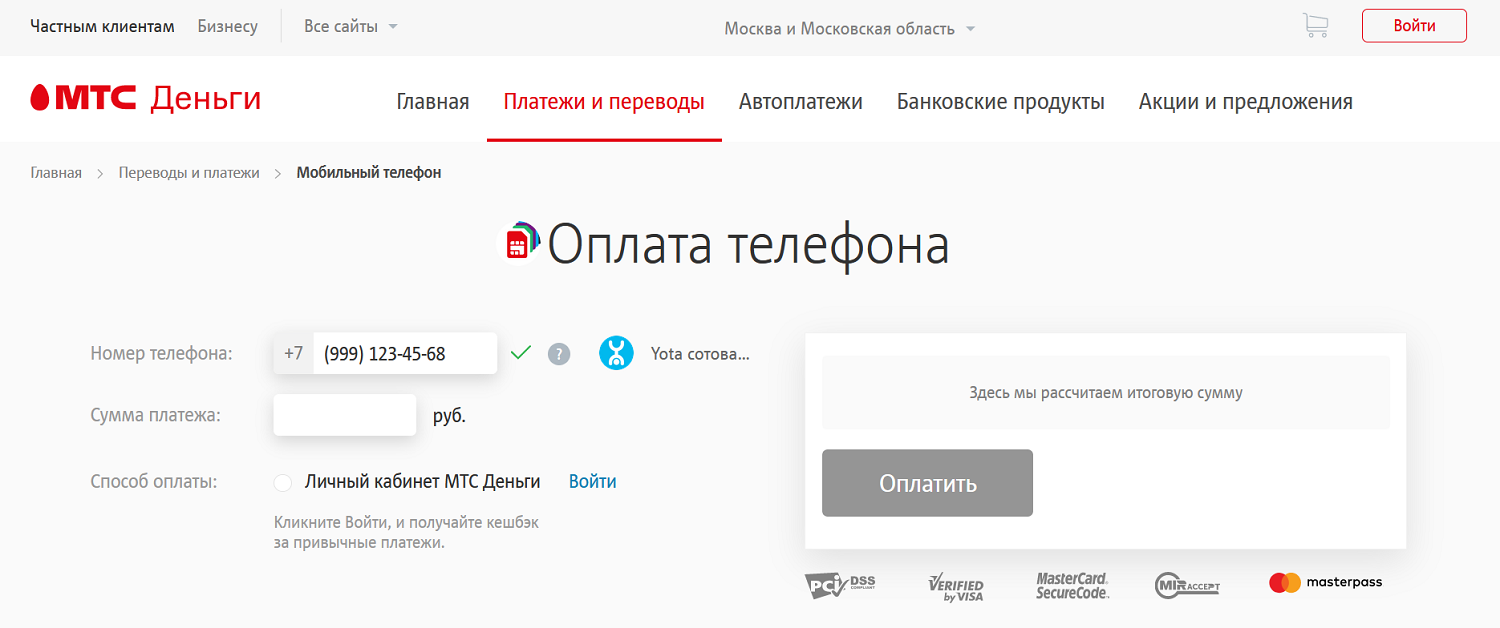The height and width of the screenshot is (628, 1500).
Task: Open Банковские продукты menu item
Action: [x=1001, y=101]
